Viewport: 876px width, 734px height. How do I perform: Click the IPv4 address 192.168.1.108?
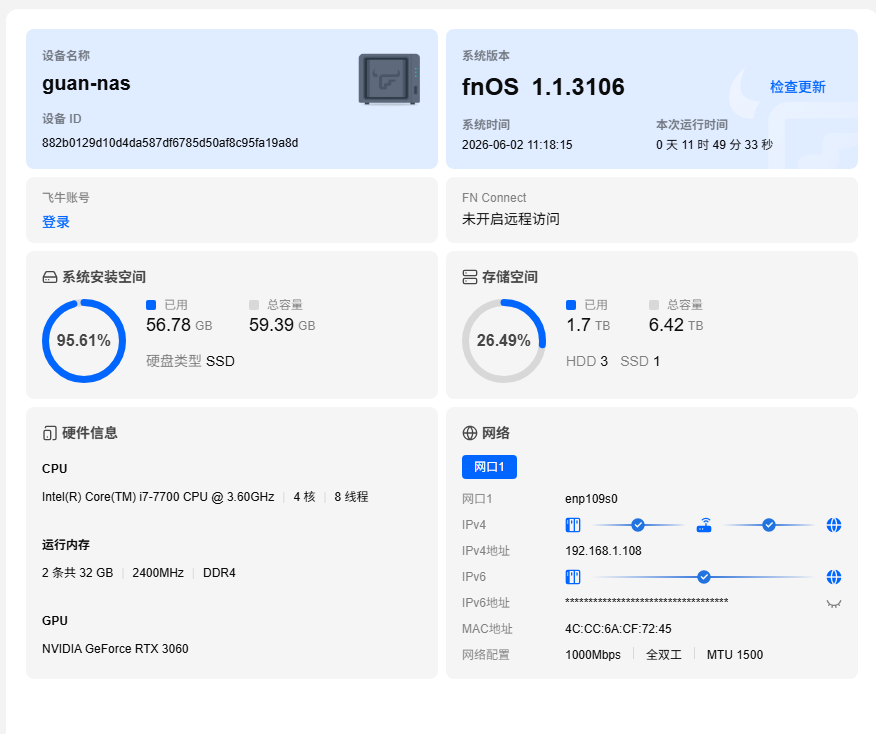603,551
